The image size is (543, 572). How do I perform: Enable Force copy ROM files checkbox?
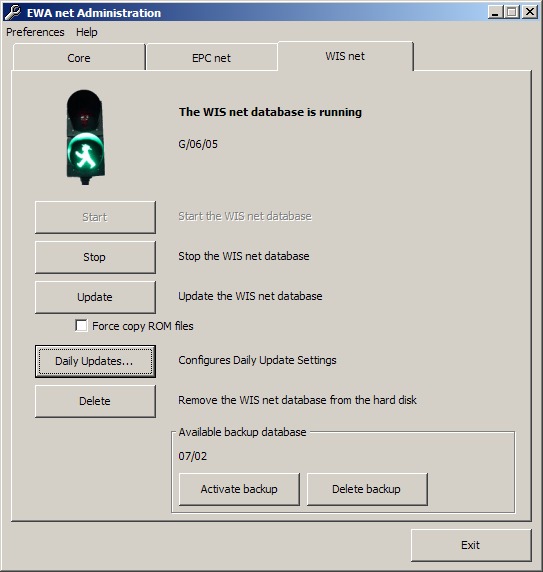(x=81, y=325)
